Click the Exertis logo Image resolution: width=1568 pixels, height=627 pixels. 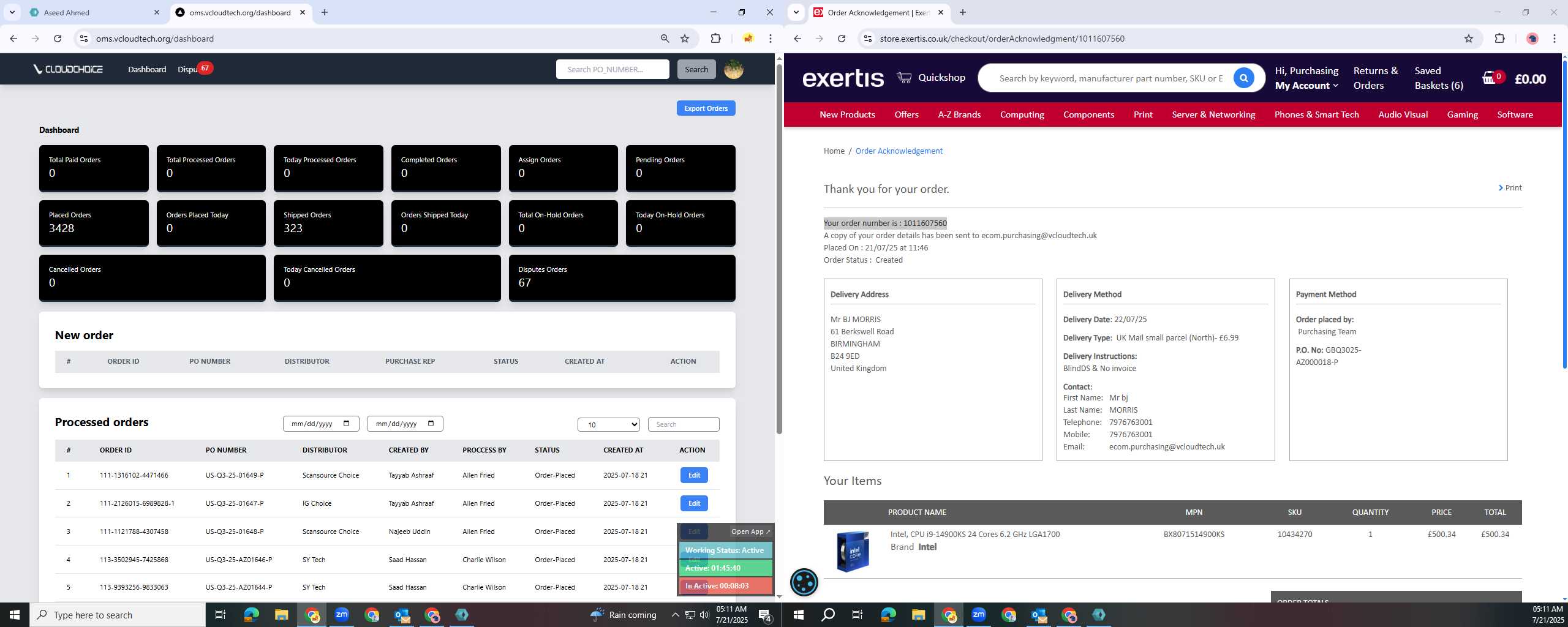tap(843, 78)
